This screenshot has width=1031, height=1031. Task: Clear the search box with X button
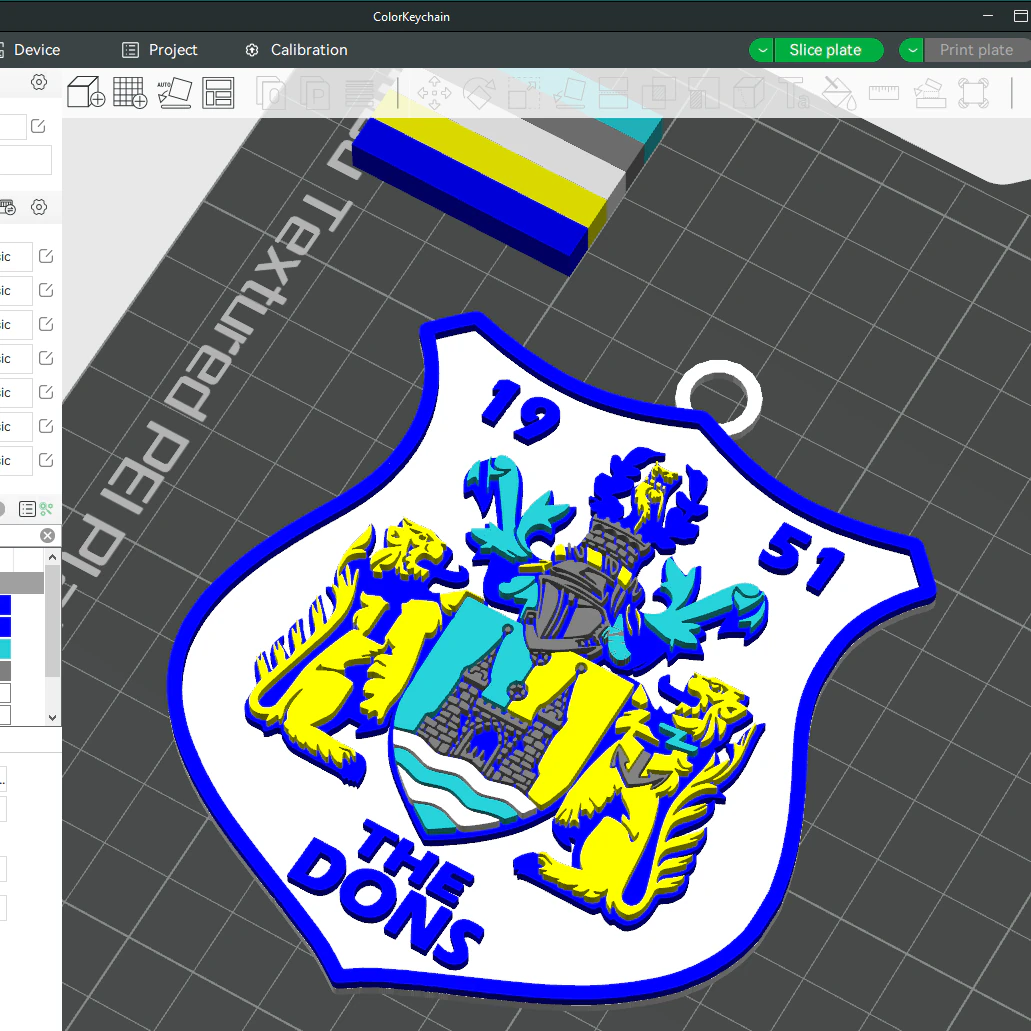point(47,535)
